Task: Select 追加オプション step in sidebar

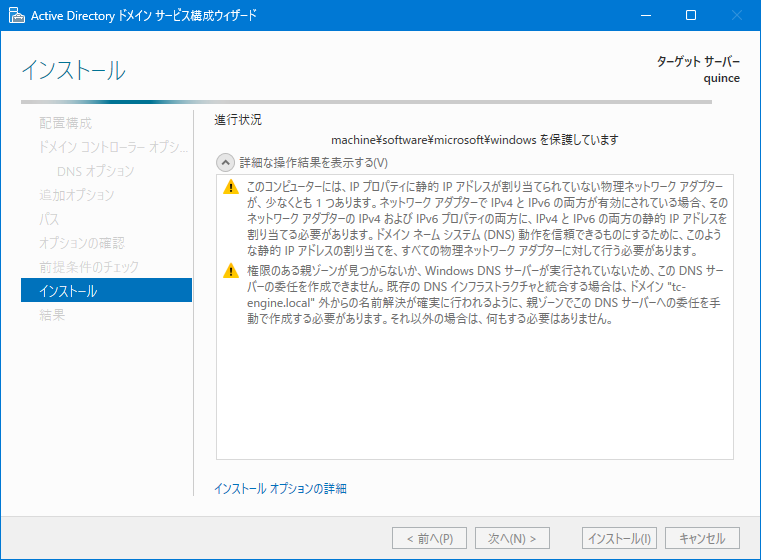Action: [x=77, y=195]
